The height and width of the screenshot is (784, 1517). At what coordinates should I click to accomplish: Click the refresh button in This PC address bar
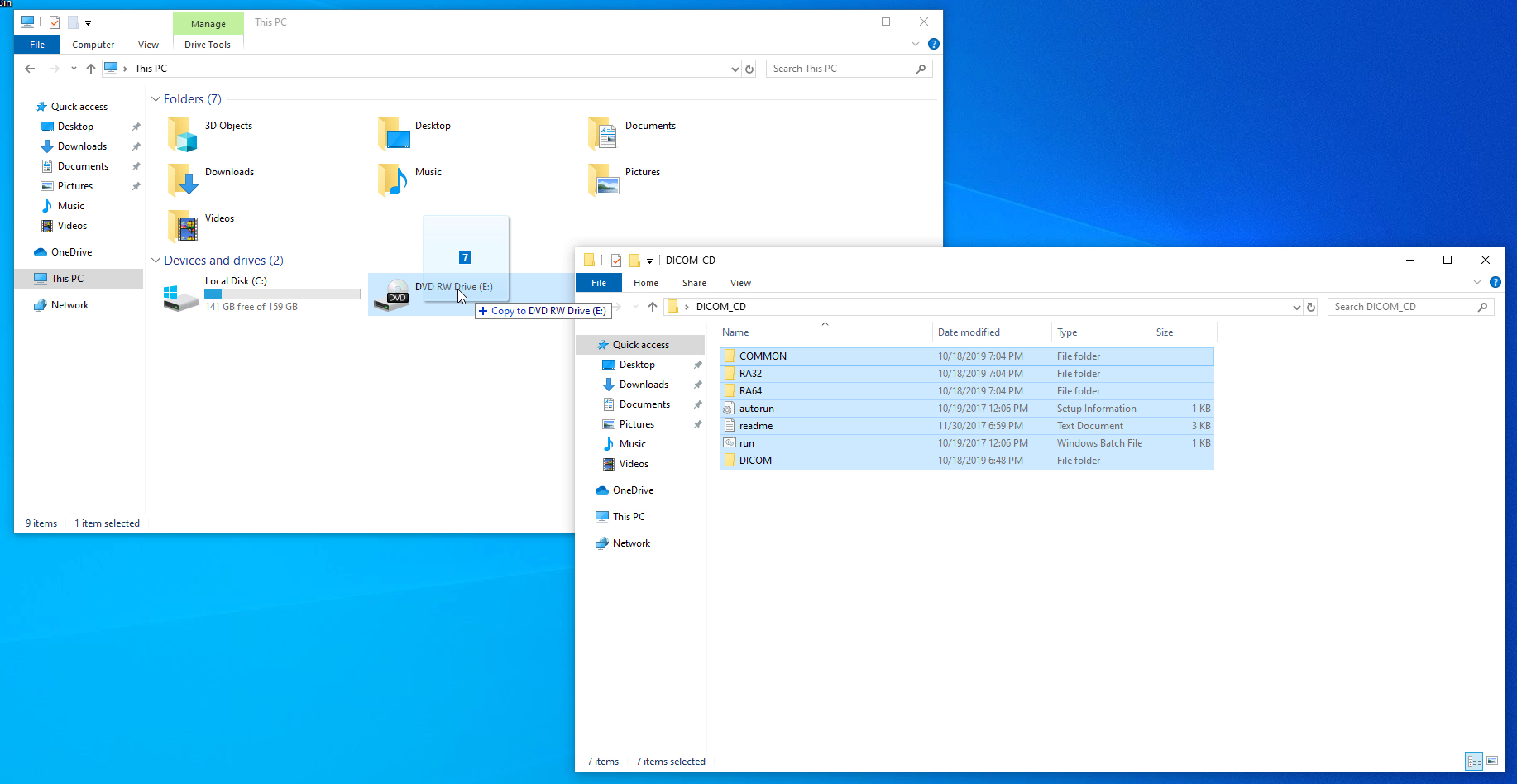pyautogui.click(x=749, y=69)
